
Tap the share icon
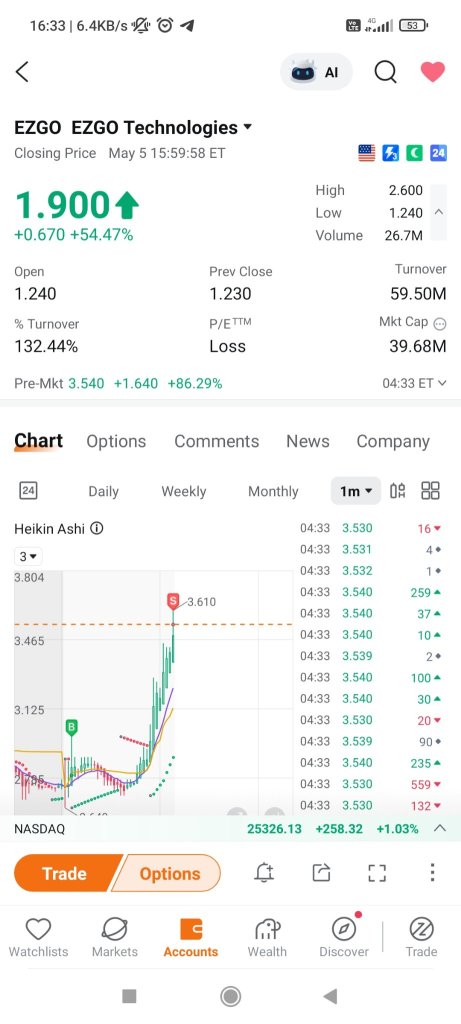tap(321, 872)
